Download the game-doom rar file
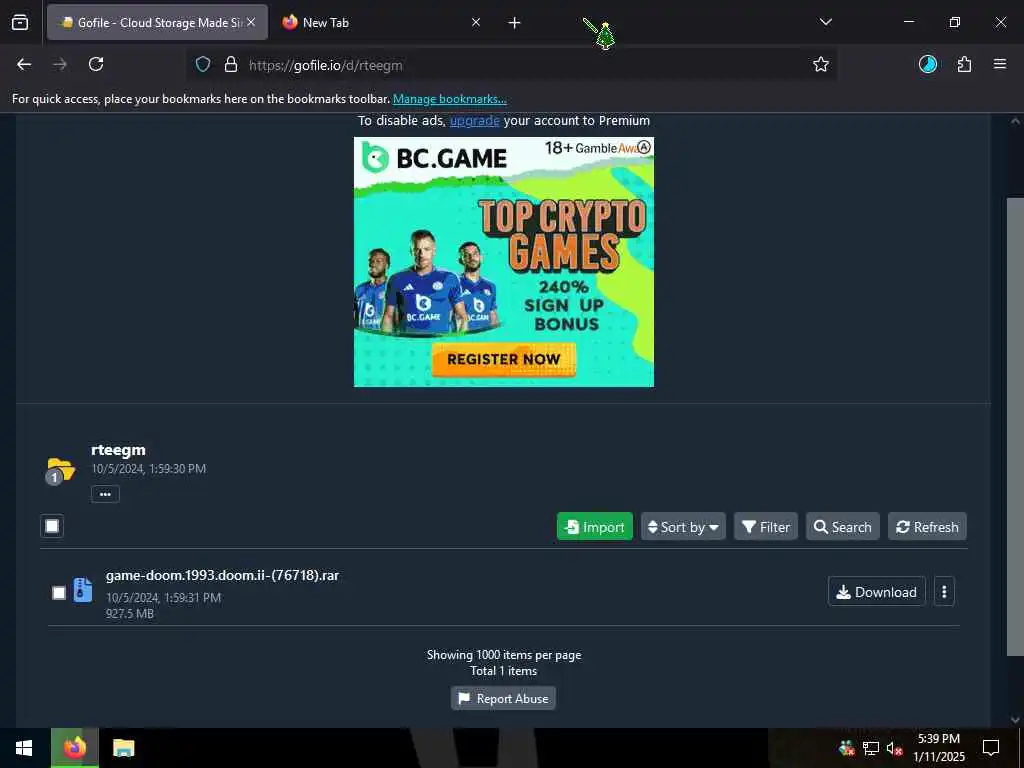 click(876, 592)
